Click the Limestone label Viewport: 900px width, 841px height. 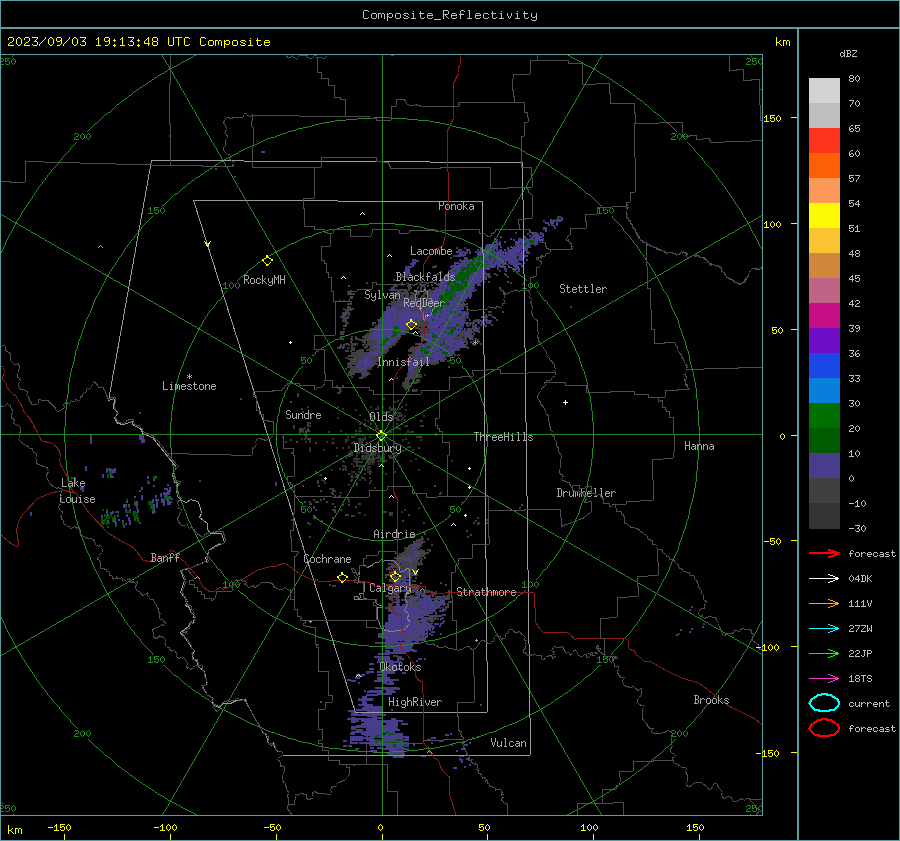[189, 386]
